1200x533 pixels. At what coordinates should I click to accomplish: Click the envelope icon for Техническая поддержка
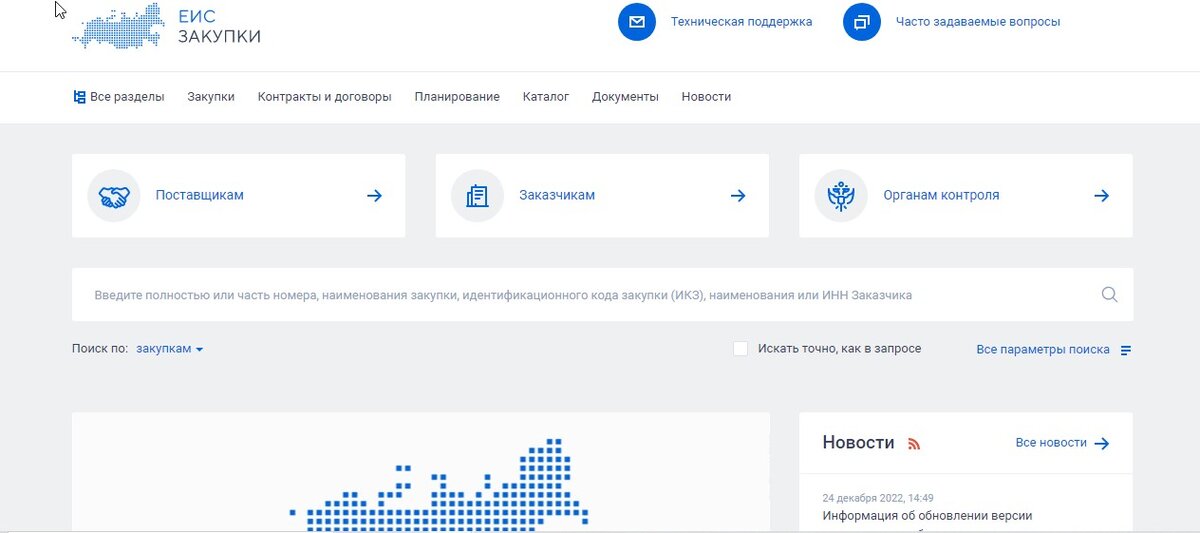click(637, 22)
